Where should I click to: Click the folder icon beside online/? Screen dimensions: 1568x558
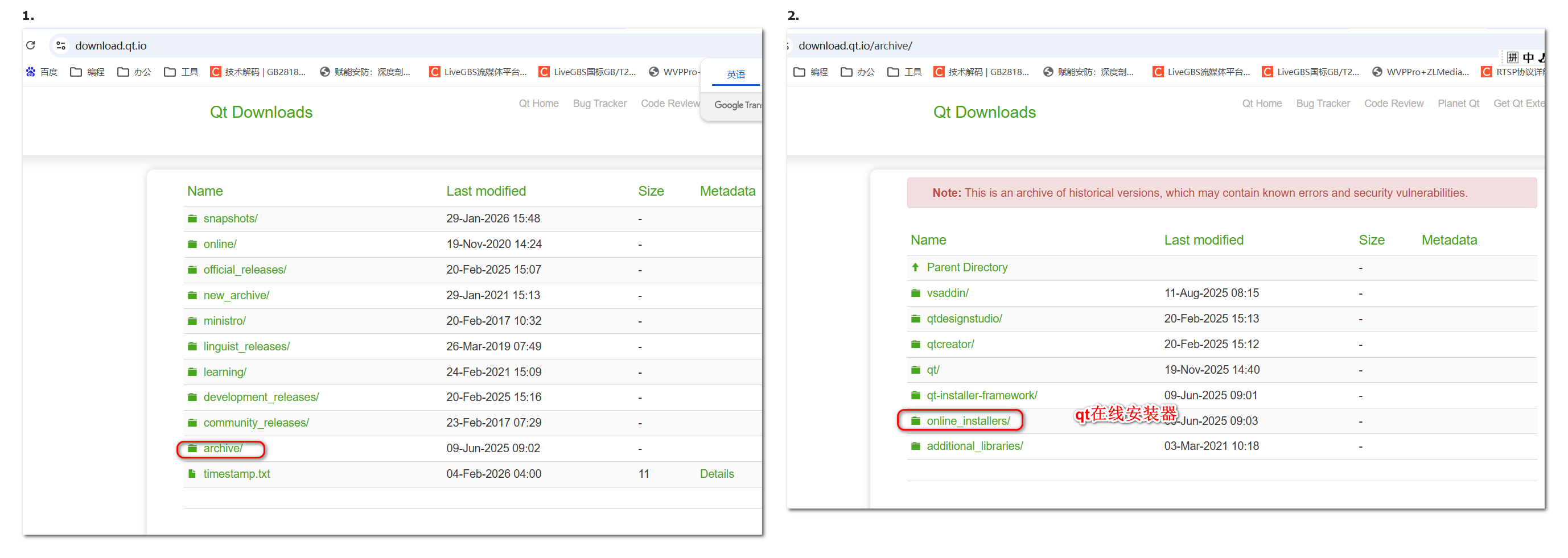point(192,244)
